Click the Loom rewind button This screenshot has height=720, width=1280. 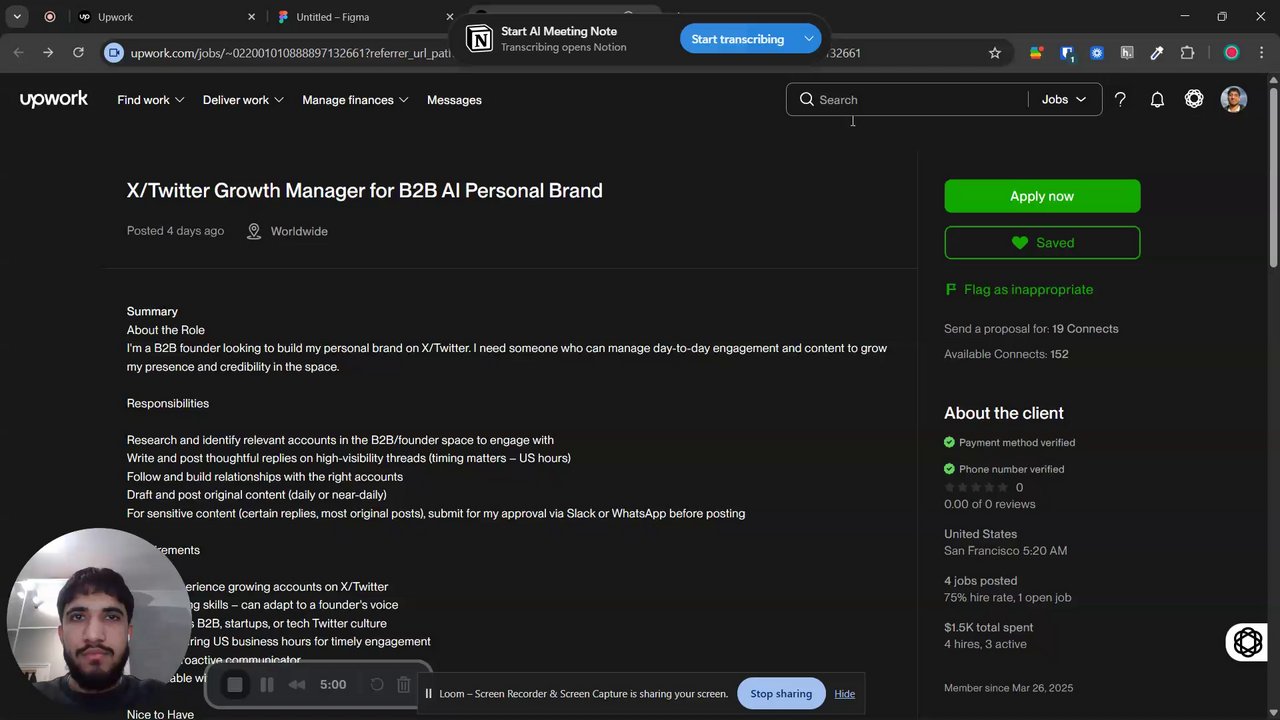[x=297, y=685]
